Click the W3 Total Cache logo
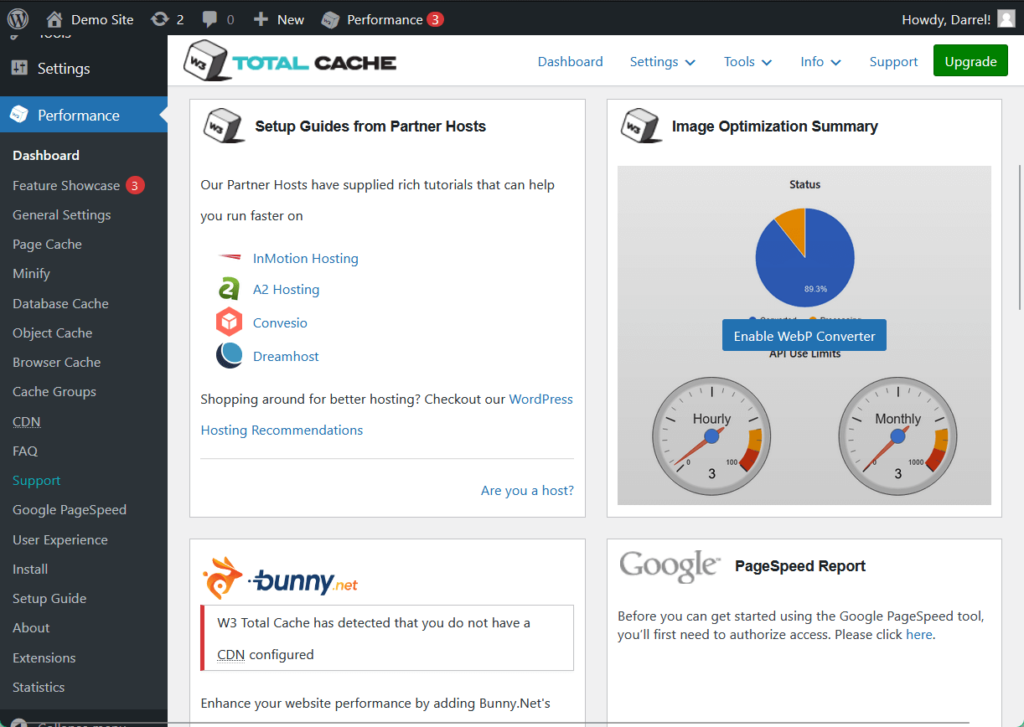Image resolution: width=1024 pixels, height=727 pixels. pyautogui.click(x=290, y=61)
